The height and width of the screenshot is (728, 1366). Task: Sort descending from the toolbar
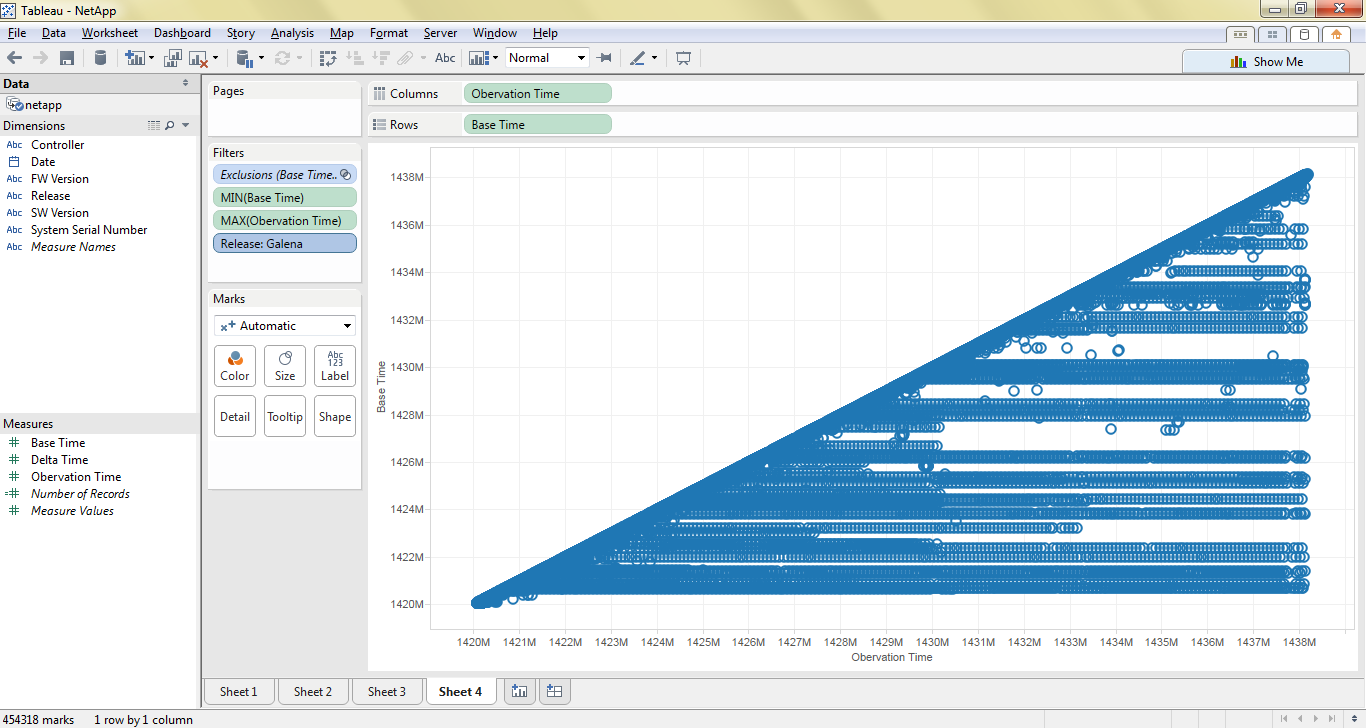point(380,58)
